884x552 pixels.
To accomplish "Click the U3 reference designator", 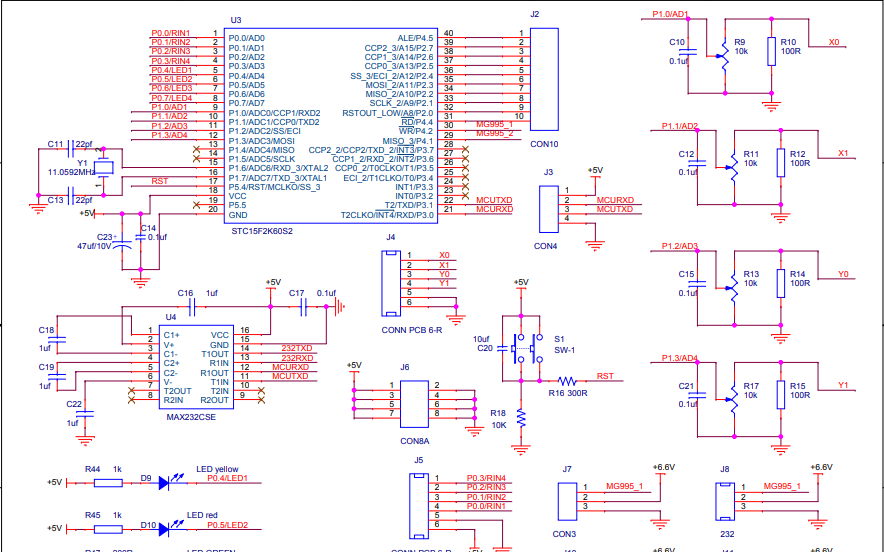I will (x=236, y=20).
